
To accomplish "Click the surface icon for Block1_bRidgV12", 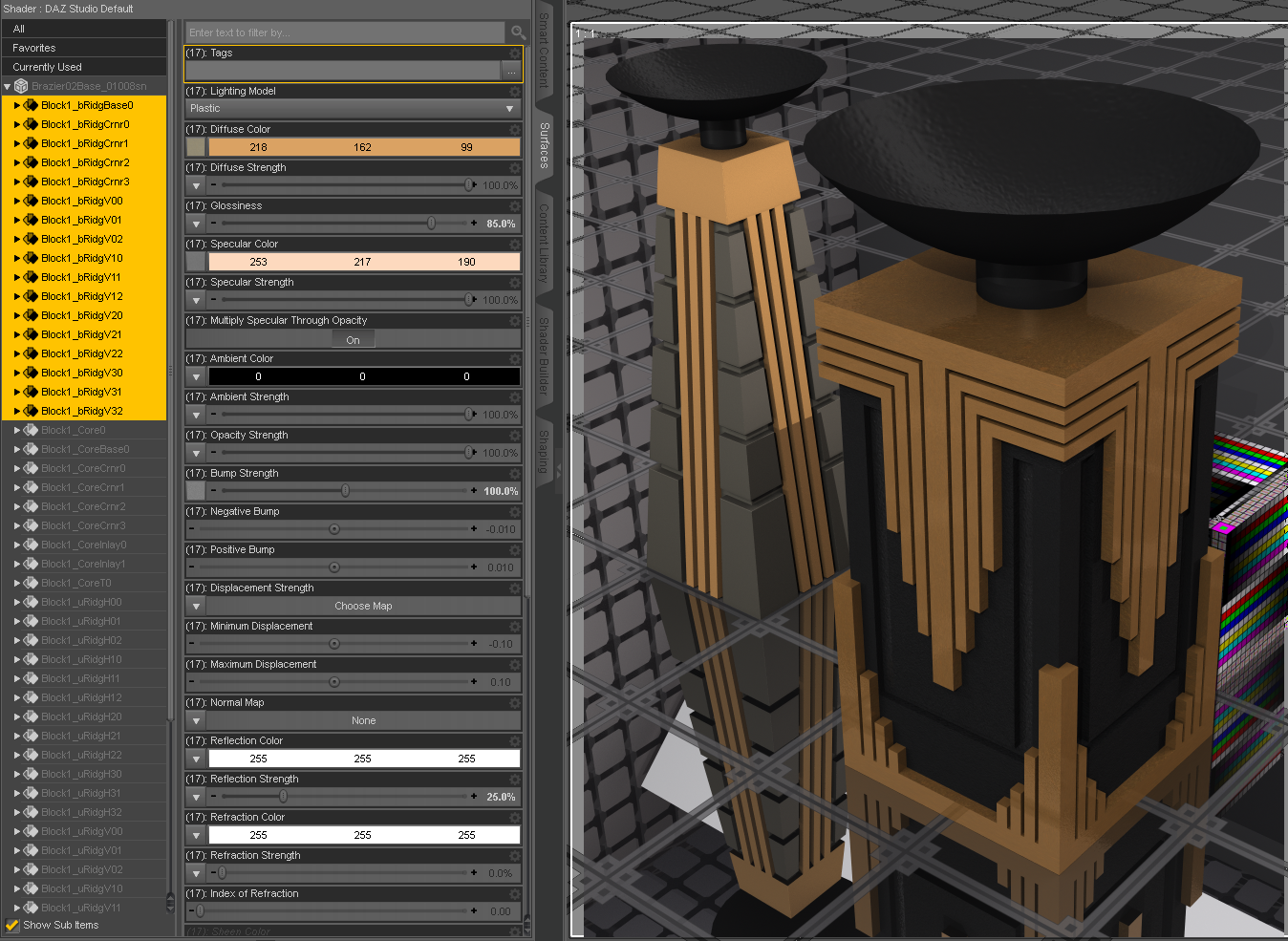I will 31,296.
